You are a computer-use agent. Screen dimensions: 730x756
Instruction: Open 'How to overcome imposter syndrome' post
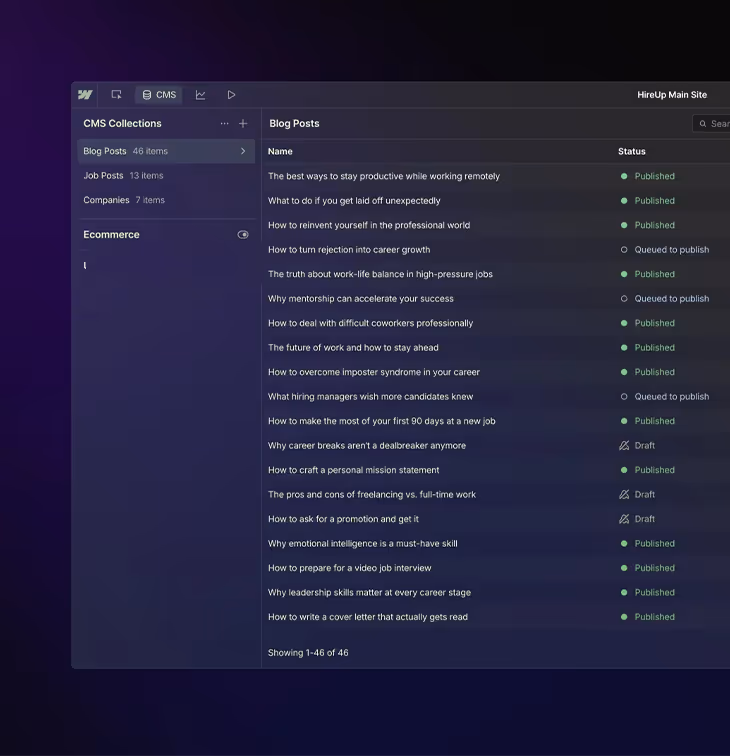pyautogui.click(x=374, y=372)
